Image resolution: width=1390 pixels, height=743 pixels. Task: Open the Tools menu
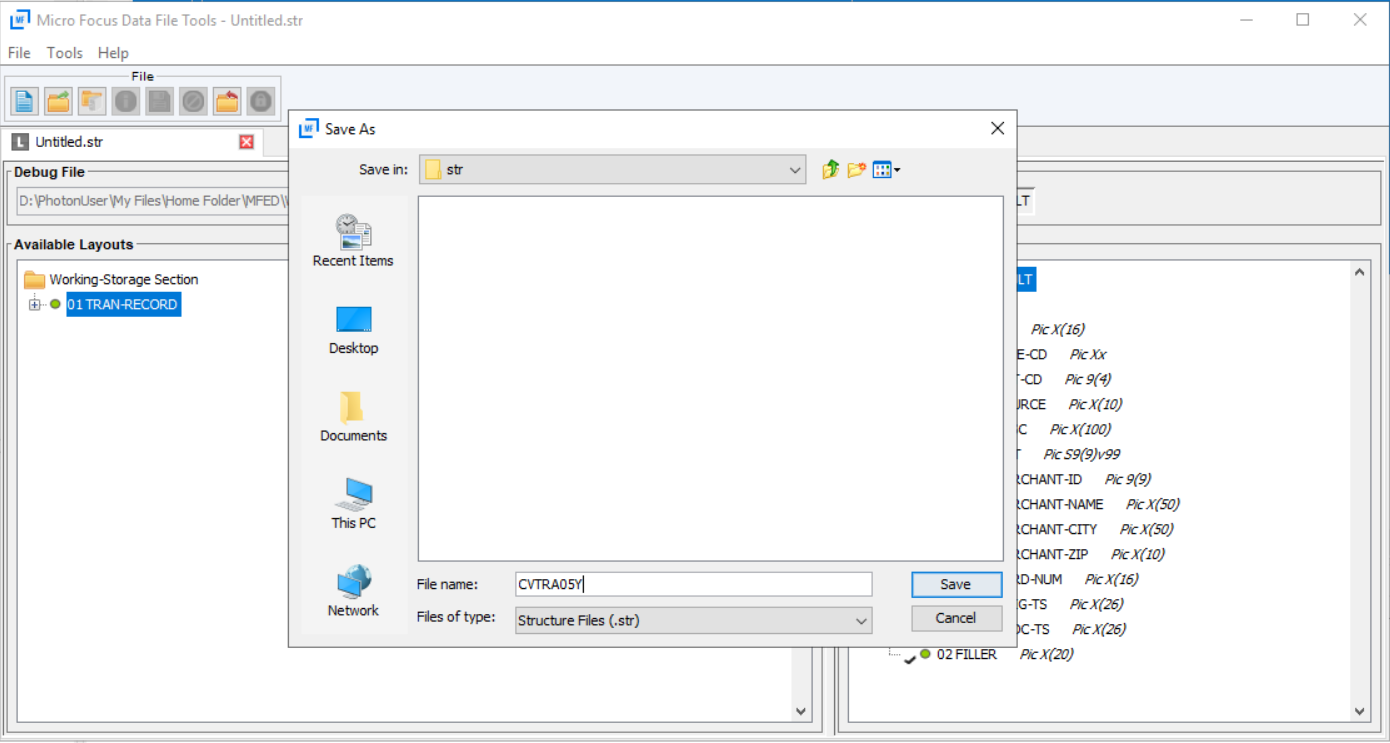pos(64,53)
